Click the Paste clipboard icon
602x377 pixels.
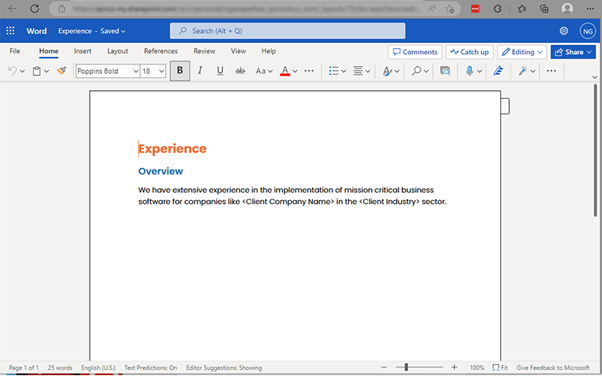pos(37,71)
